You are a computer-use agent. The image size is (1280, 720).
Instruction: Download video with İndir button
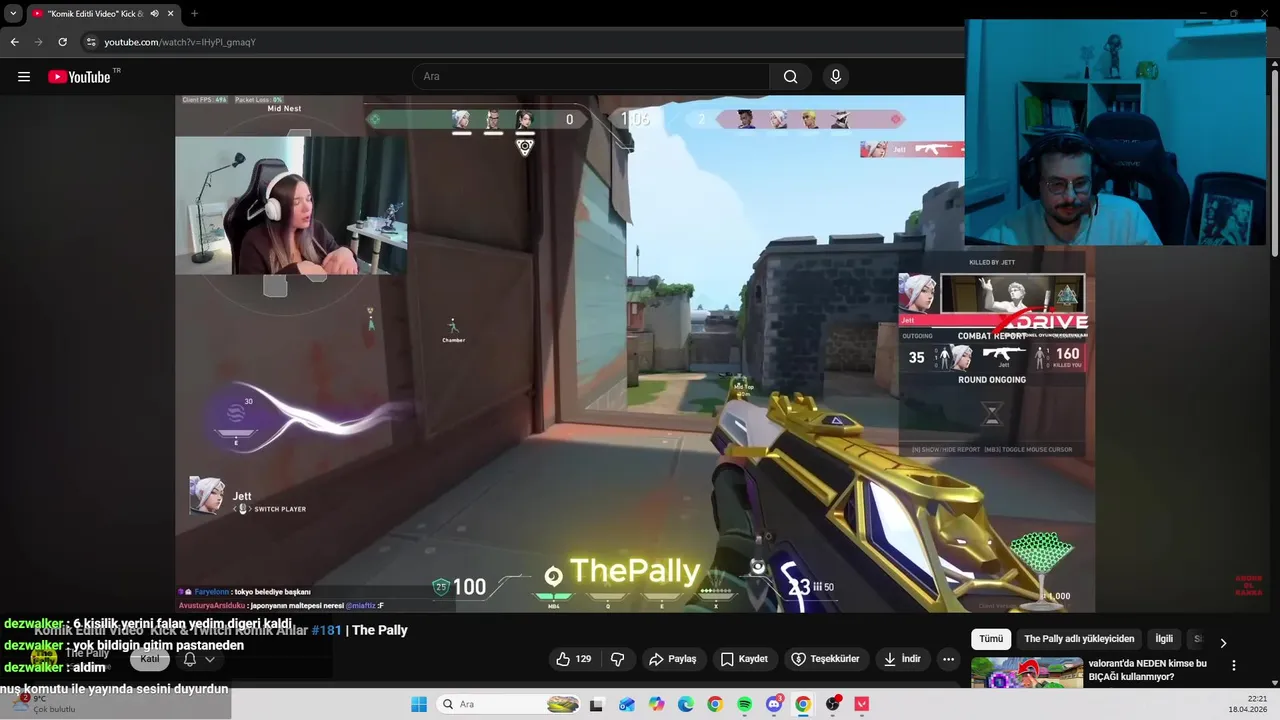click(x=901, y=659)
